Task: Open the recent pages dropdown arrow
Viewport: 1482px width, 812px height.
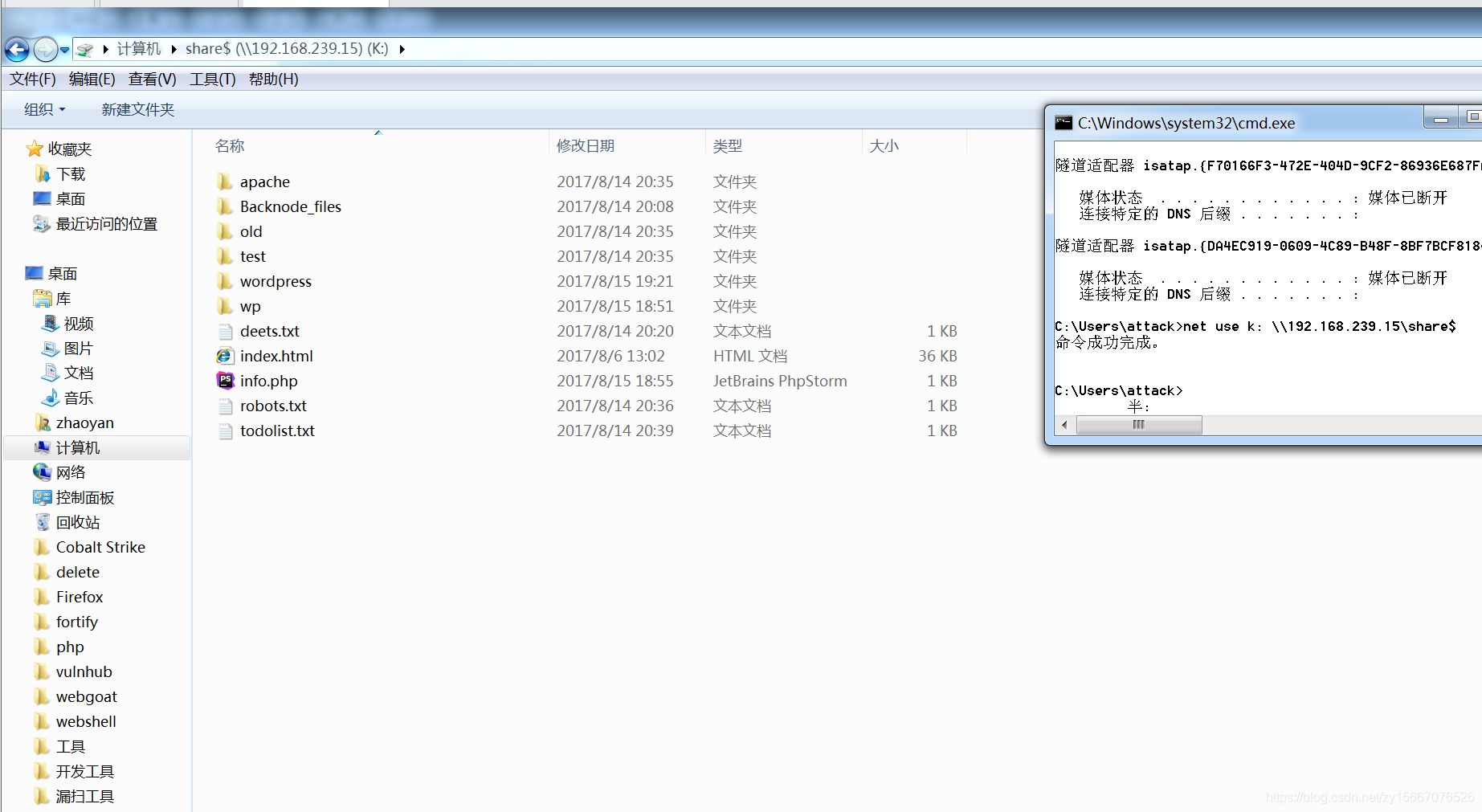Action: tap(65, 50)
